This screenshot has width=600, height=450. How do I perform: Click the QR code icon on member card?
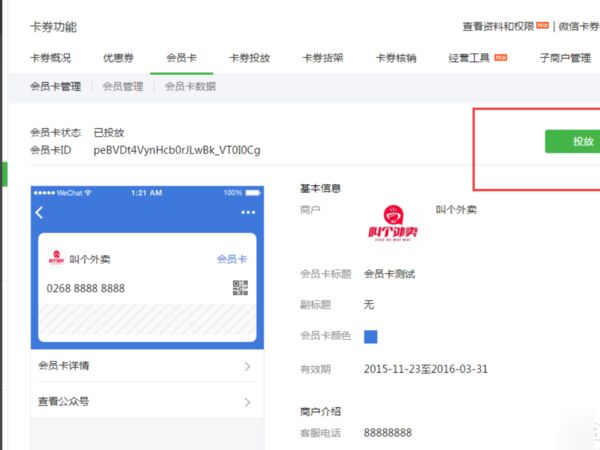[x=240, y=288]
